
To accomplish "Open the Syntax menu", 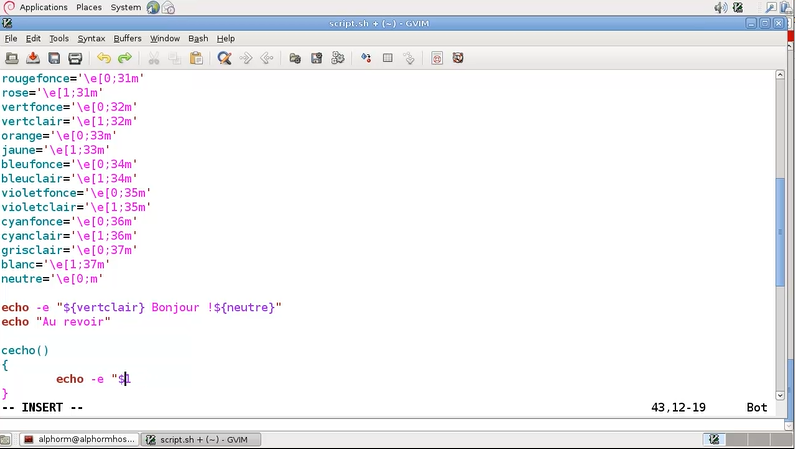I will coord(91,38).
